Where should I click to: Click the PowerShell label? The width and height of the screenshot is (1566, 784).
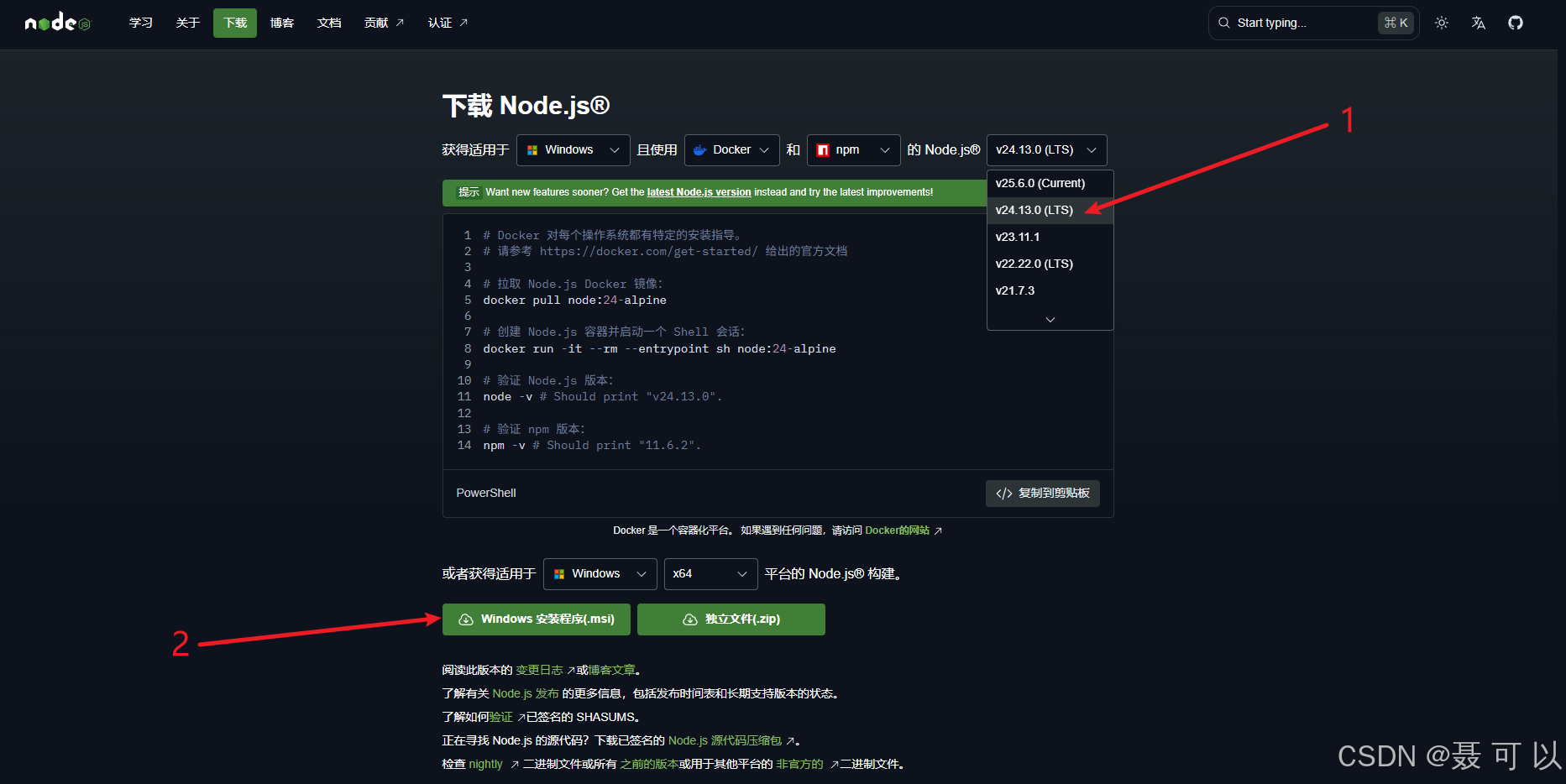coord(486,494)
